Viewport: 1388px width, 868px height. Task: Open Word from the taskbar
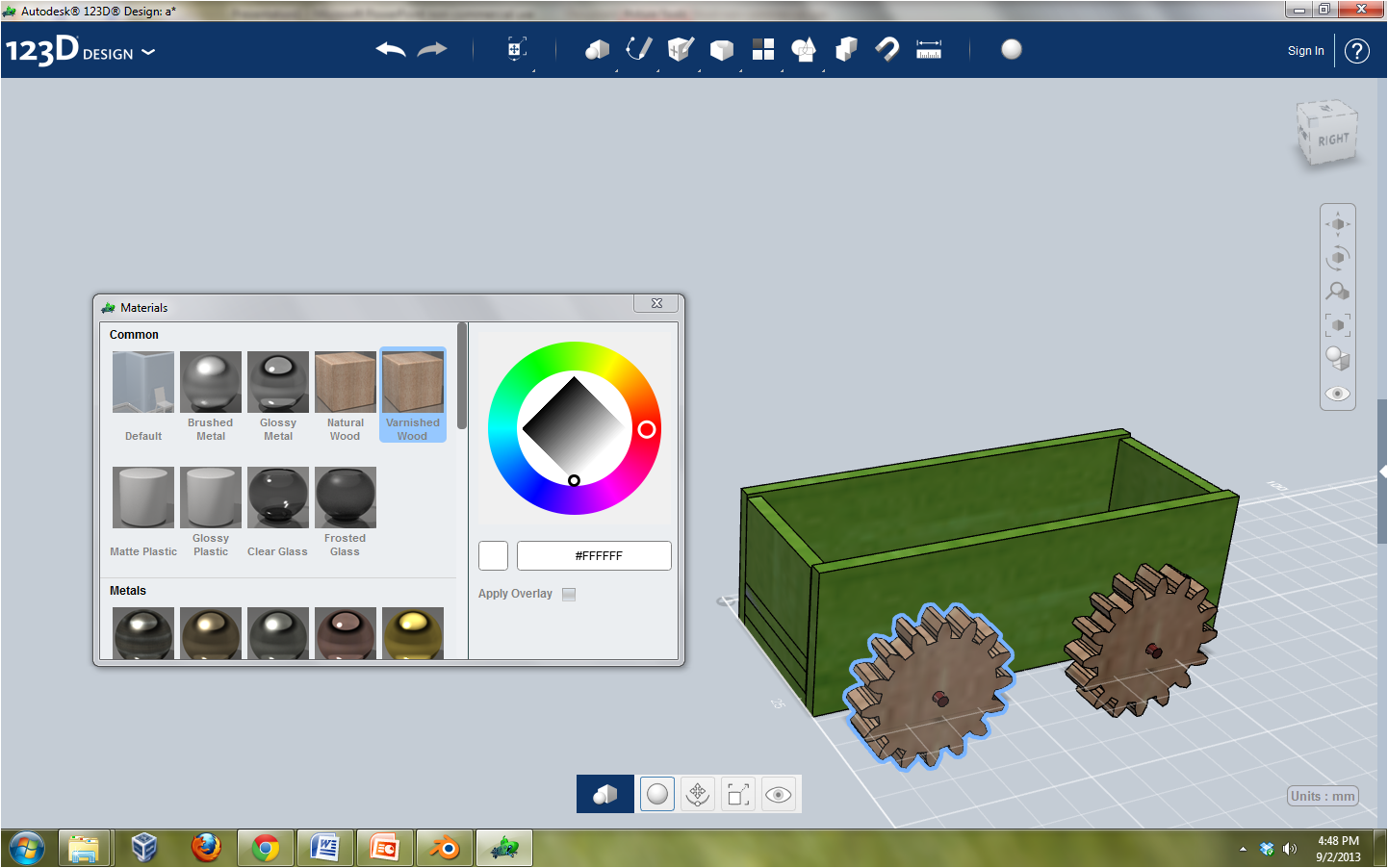325,848
